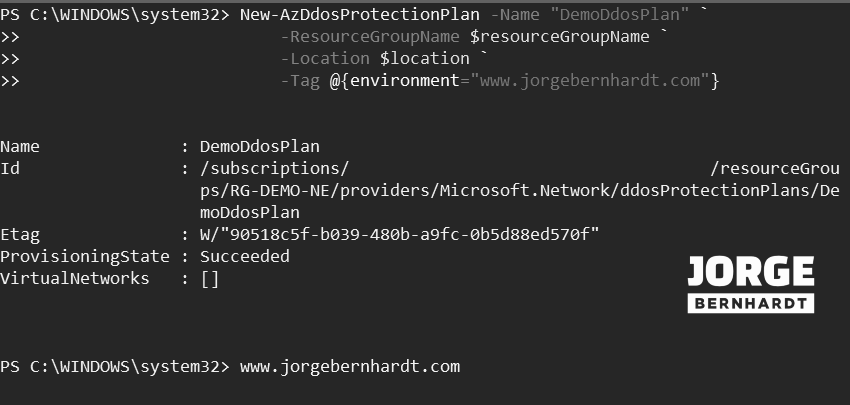Click the Succeeded provisioning state value
This screenshot has width=850, height=405.
[245, 256]
